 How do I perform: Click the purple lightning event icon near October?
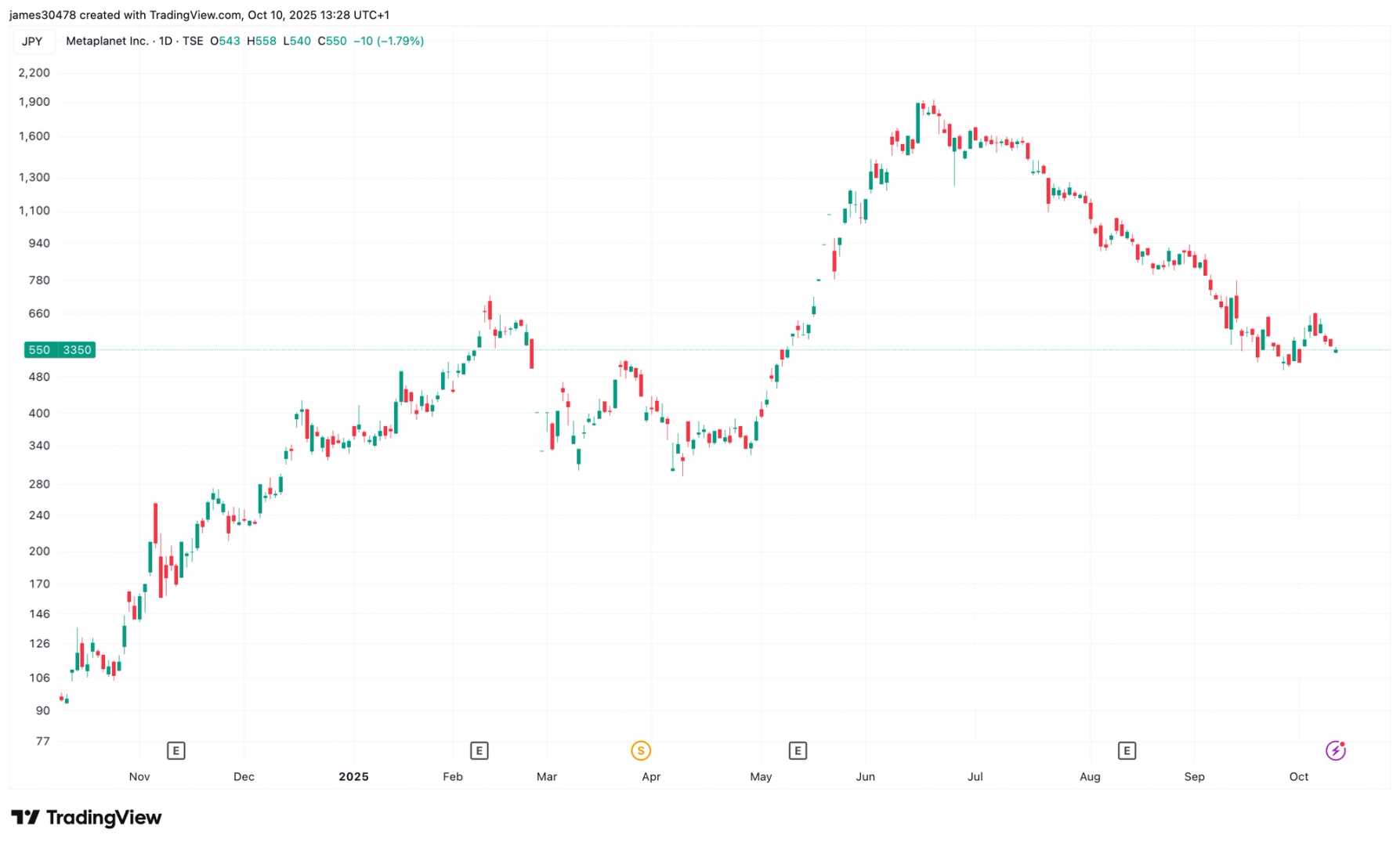click(1336, 750)
